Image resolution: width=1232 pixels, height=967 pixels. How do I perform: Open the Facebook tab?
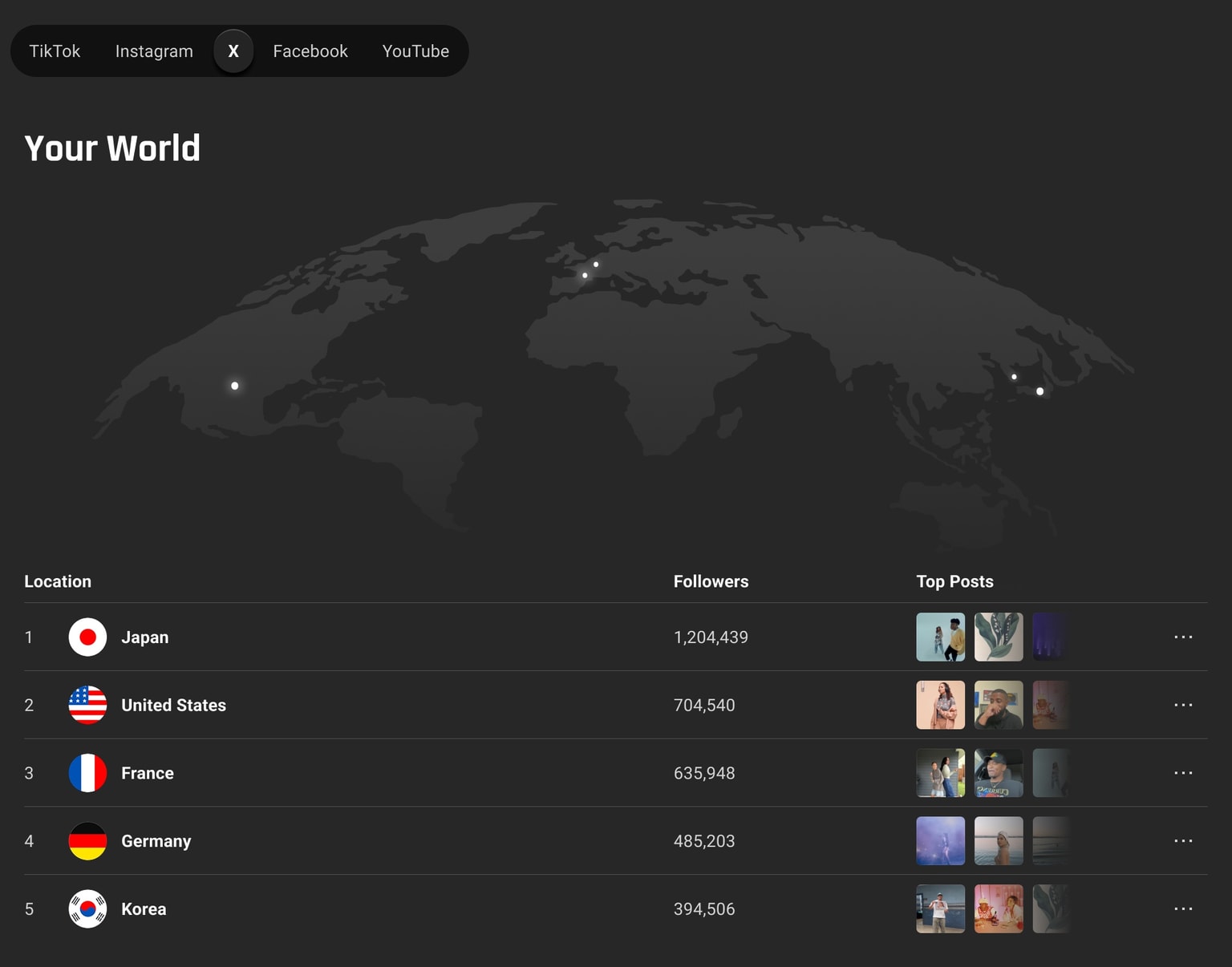click(310, 51)
